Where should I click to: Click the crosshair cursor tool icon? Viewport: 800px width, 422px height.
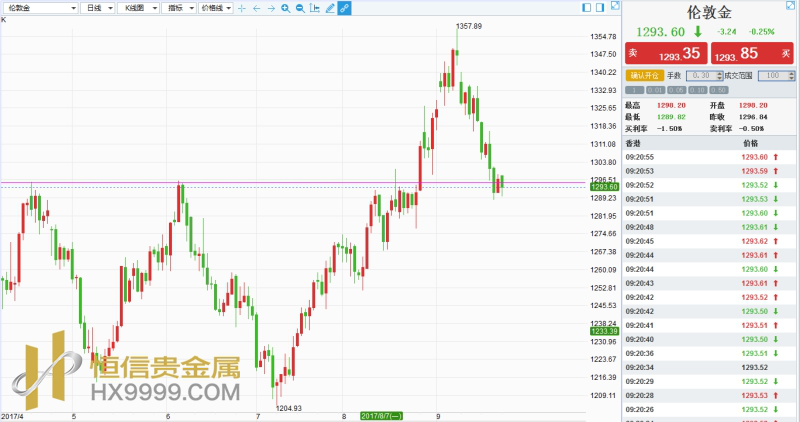click(x=241, y=8)
